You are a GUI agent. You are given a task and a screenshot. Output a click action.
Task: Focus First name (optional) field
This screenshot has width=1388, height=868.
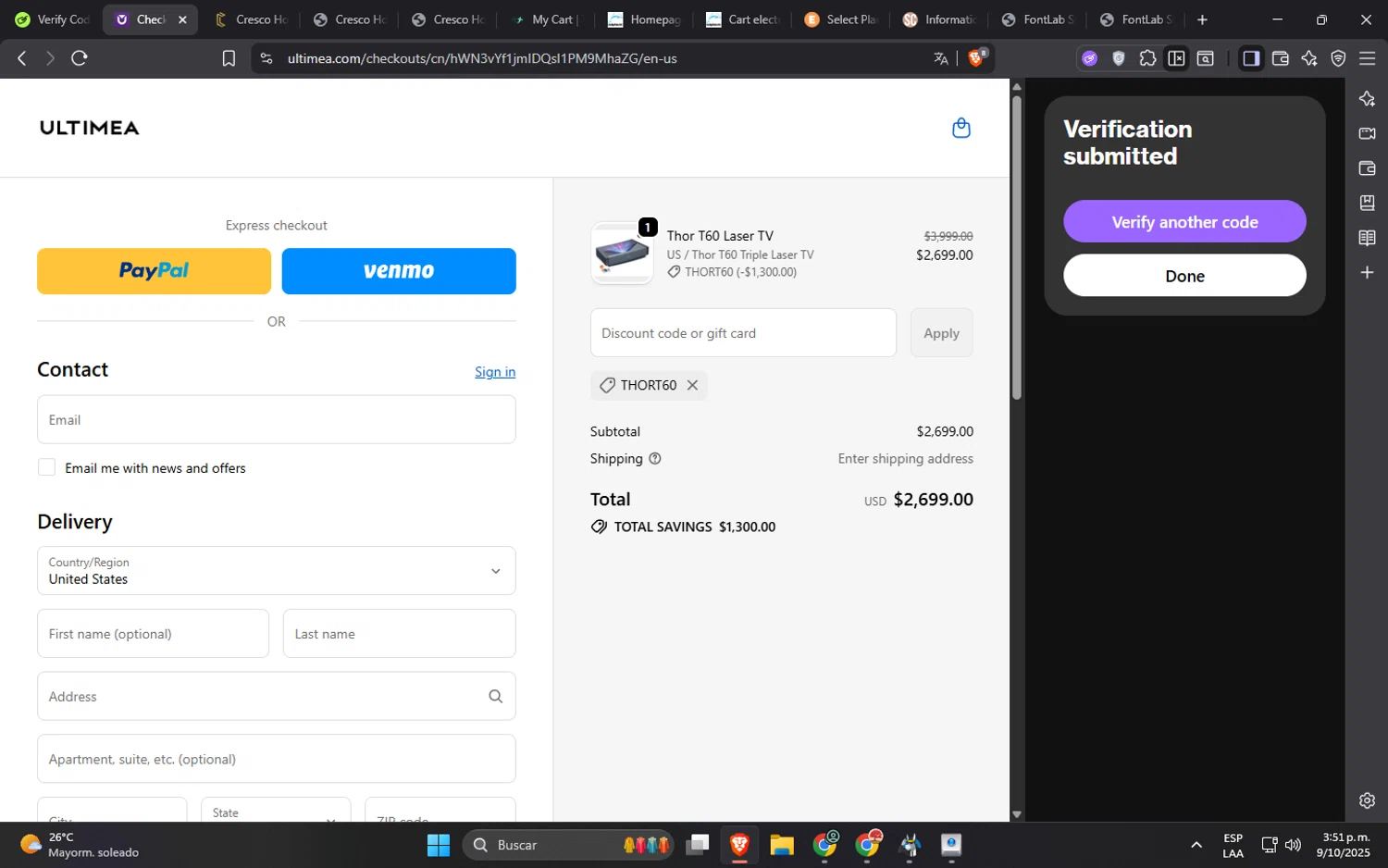[x=153, y=634]
